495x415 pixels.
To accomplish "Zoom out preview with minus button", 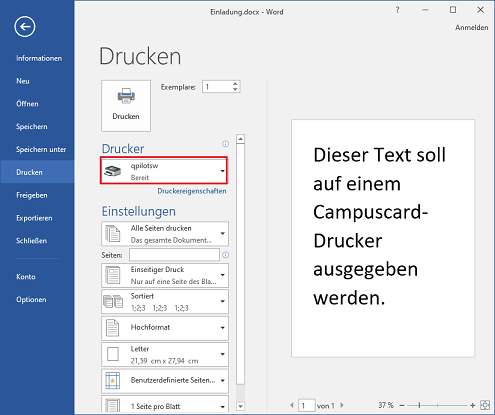I will click(x=402, y=405).
